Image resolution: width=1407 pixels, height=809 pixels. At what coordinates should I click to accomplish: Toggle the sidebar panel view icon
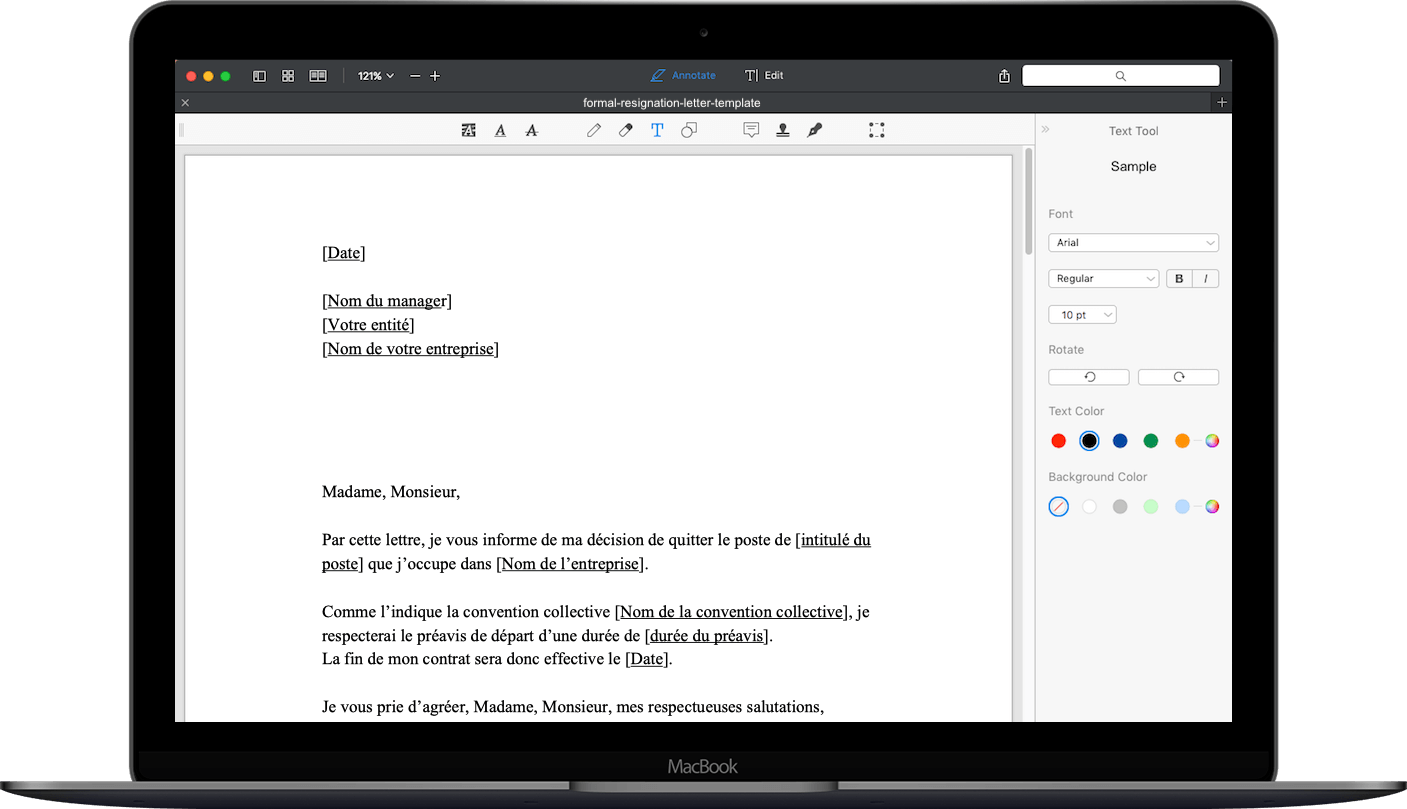pos(259,76)
